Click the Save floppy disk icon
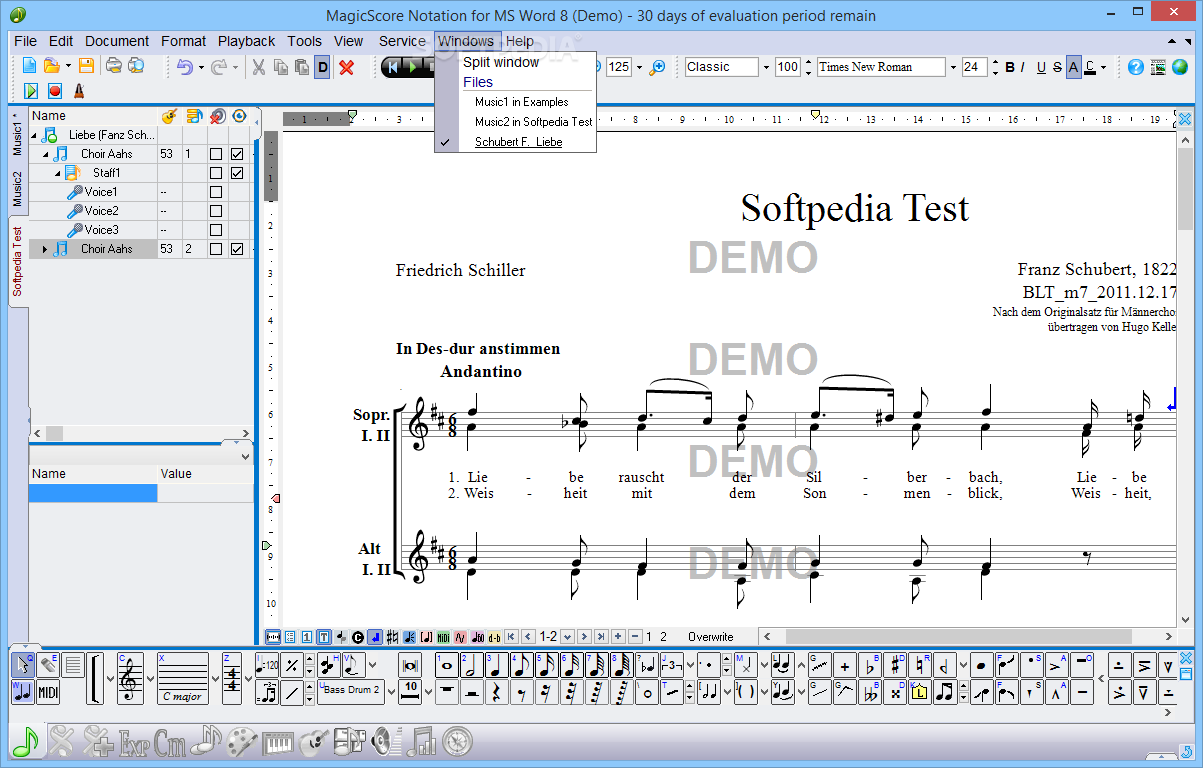Viewport: 1203px width, 768px height. pos(86,66)
